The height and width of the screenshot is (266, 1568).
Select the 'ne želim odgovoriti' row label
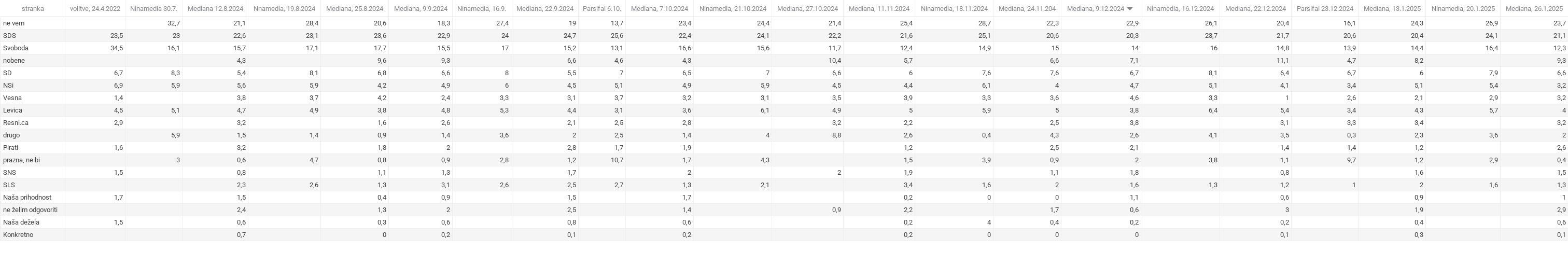pyautogui.click(x=31, y=210)
